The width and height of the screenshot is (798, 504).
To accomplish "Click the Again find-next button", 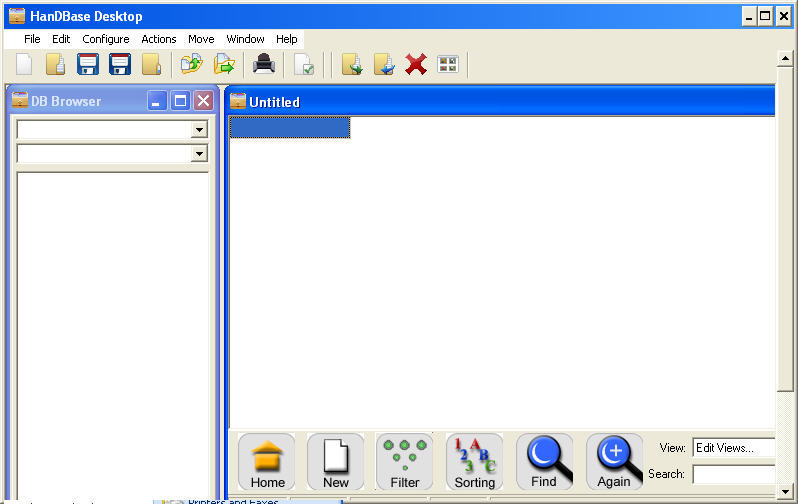I will pyautogui.click(x=614, y=462).
